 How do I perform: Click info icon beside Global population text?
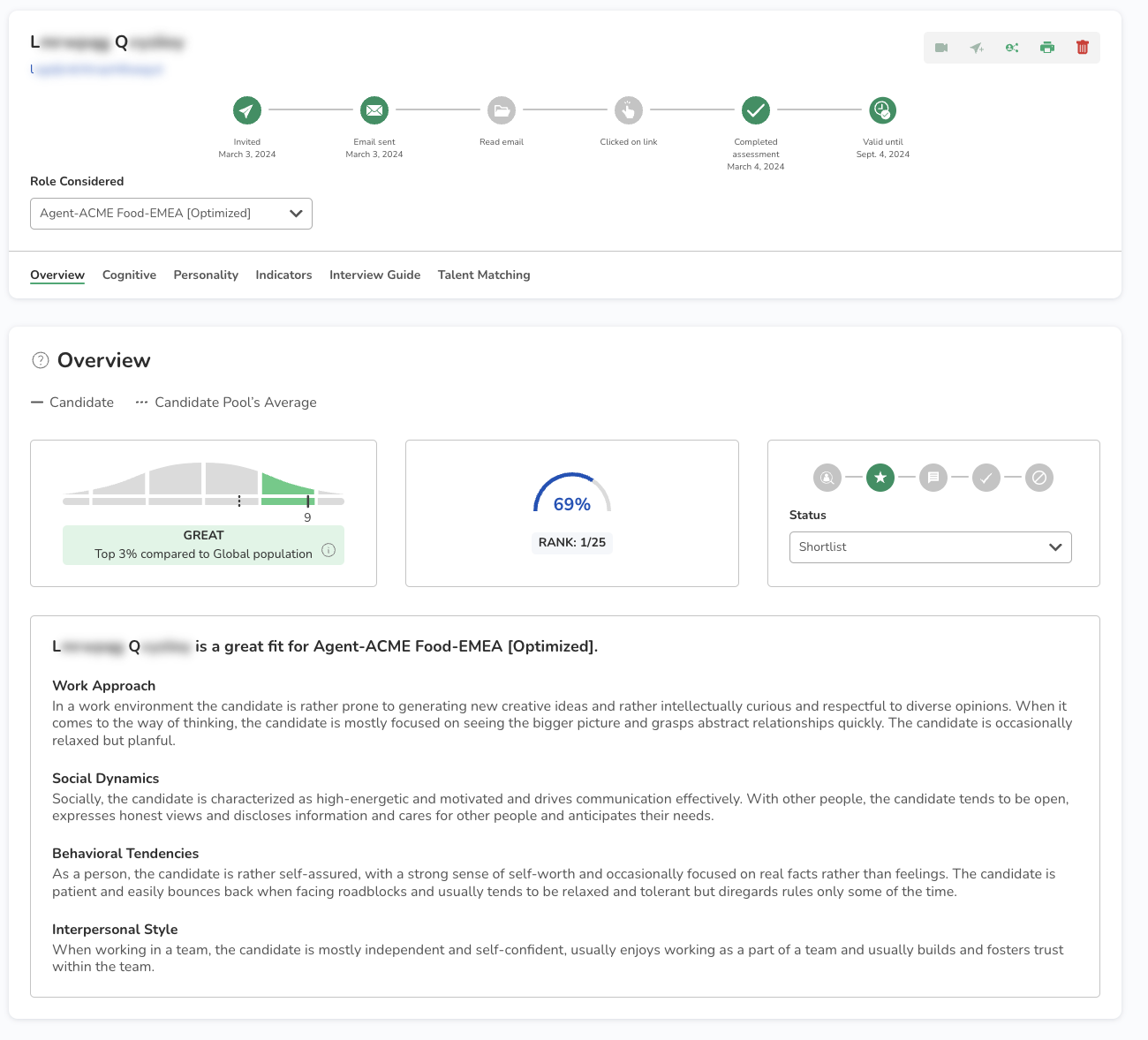329,550
